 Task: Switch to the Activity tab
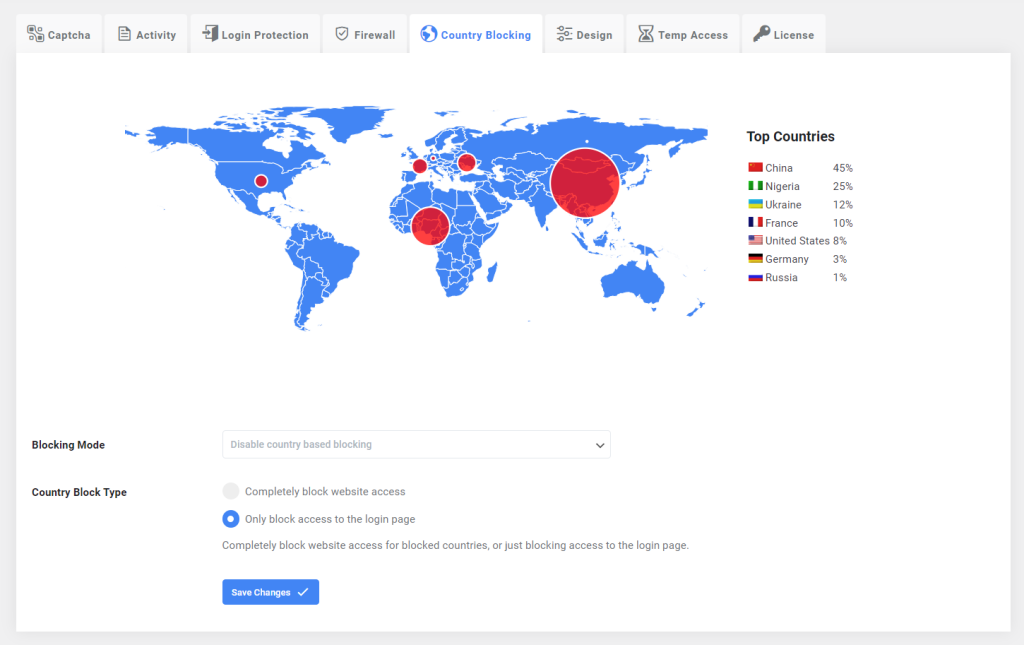coord(146,33)
